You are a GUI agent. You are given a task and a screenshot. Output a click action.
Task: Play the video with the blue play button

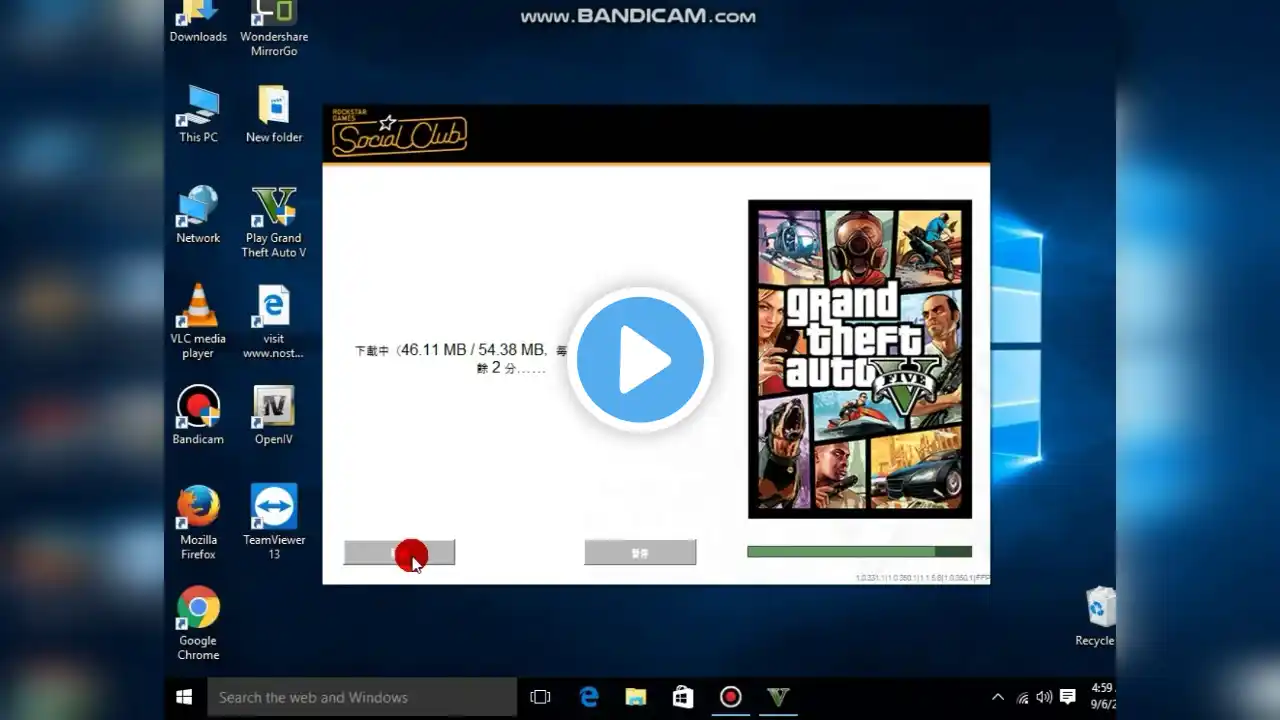pos(640,360)
